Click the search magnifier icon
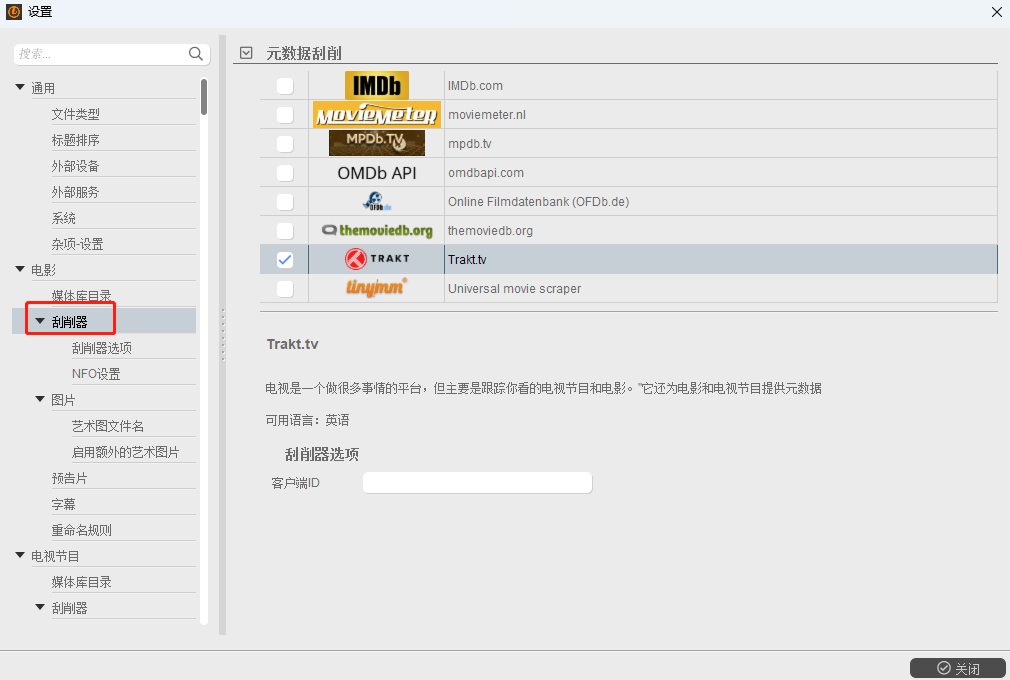 196,53
